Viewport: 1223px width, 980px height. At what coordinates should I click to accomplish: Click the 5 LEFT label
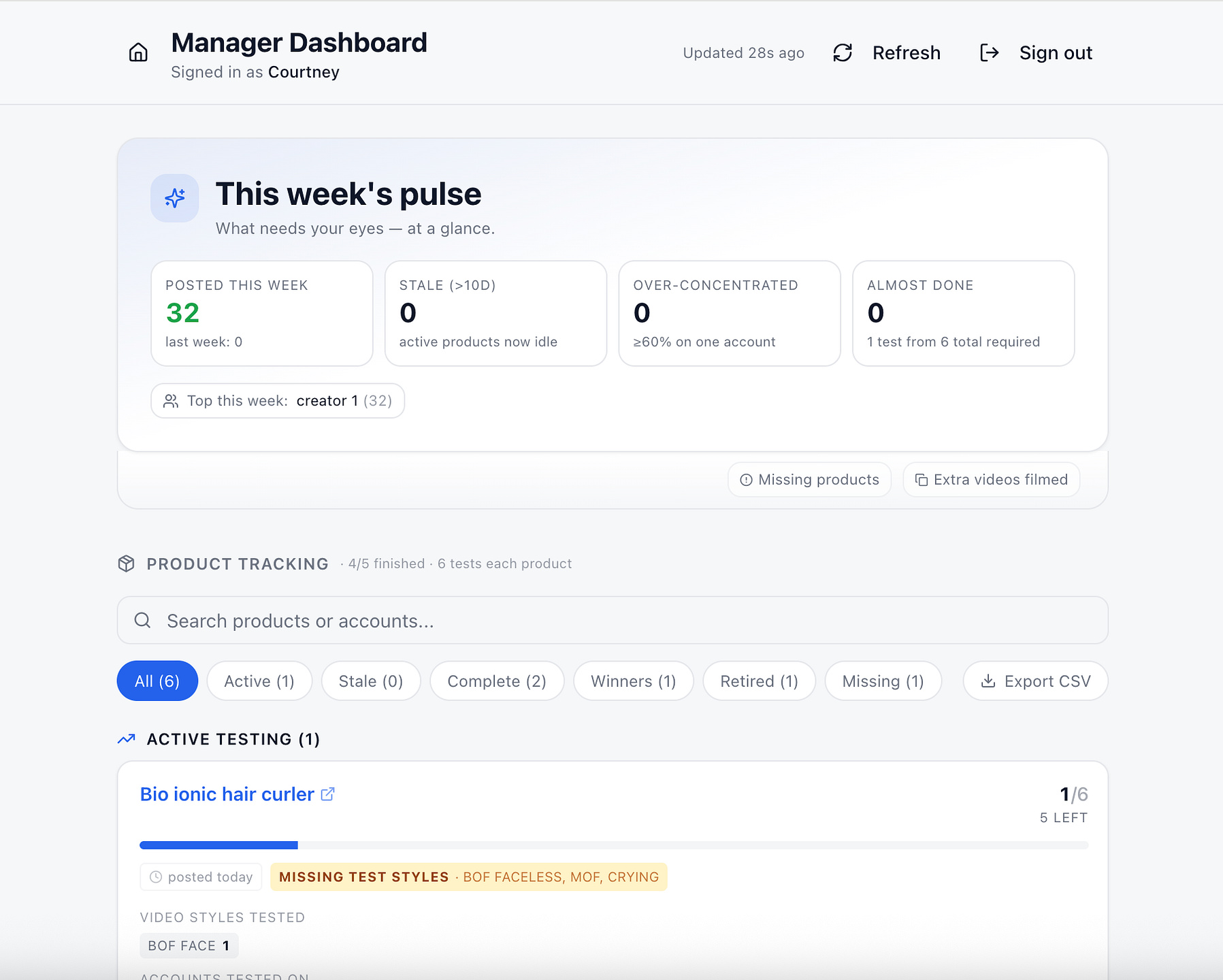(1064, 817)
